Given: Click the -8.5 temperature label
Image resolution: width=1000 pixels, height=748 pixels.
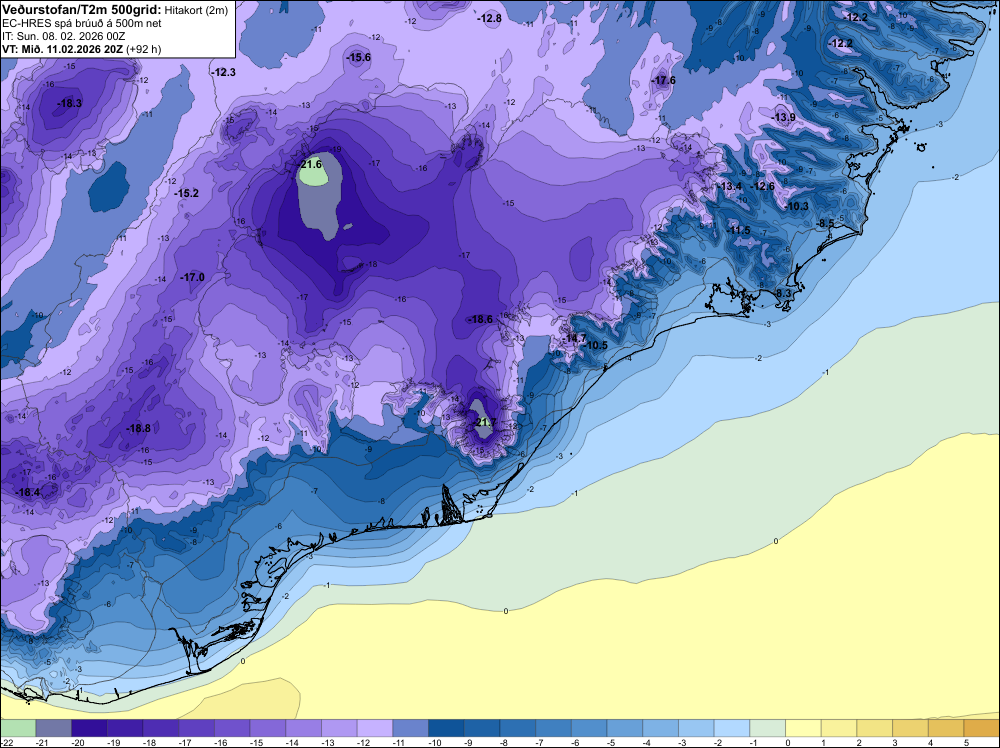Looking at the screenshot, I should pos(826,223).
